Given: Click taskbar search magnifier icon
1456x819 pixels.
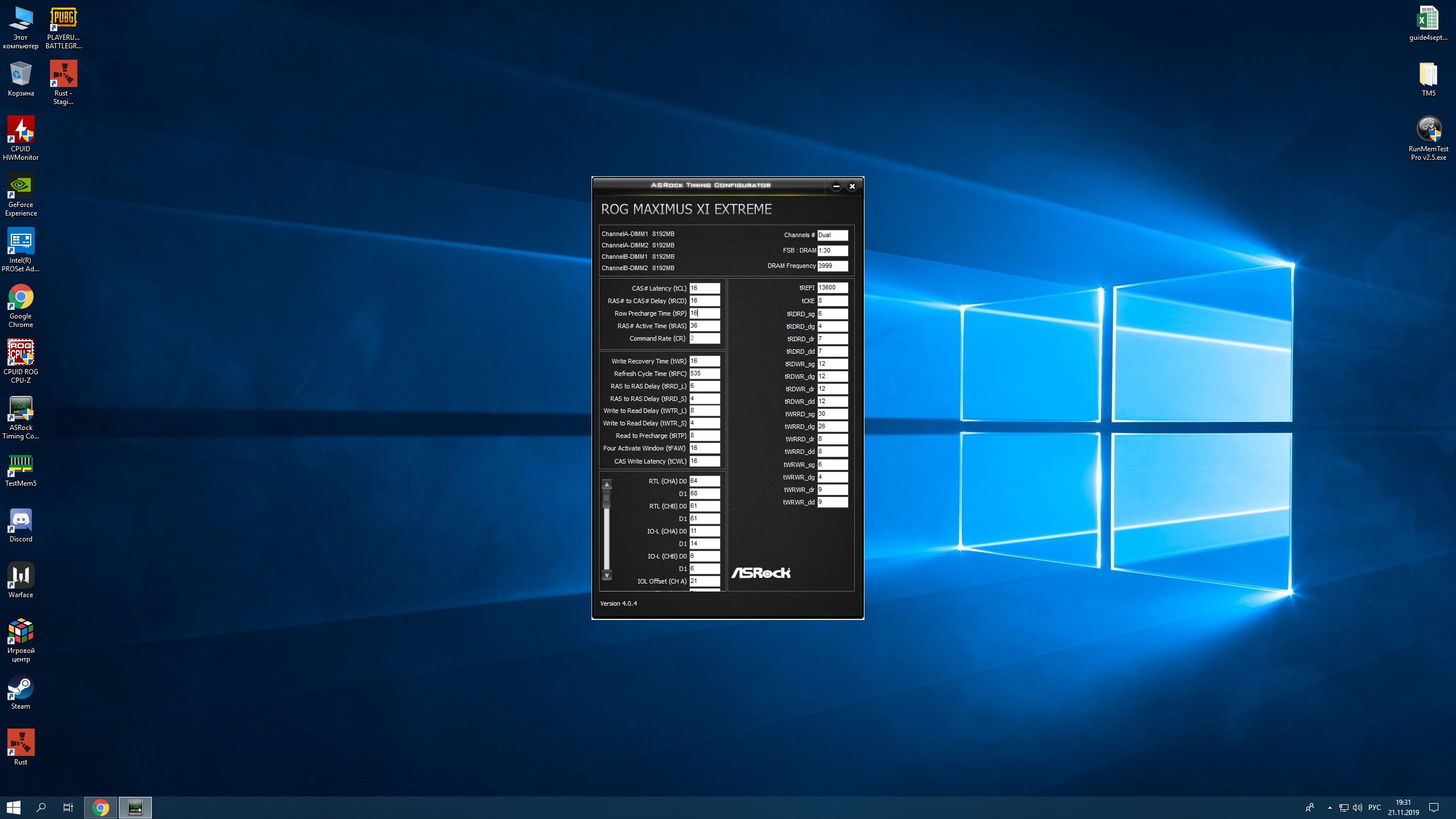Looking at the screenshot, I should (x=41, y=807).
